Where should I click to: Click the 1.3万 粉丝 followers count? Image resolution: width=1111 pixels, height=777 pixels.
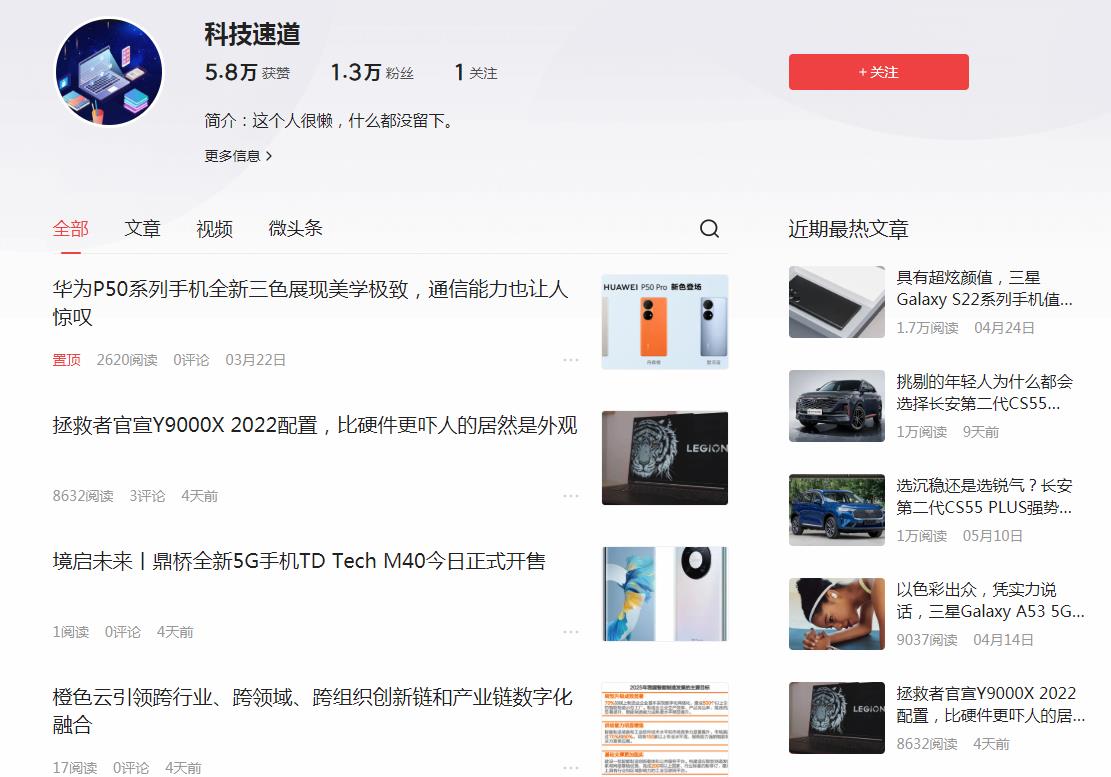pos(372,72)
